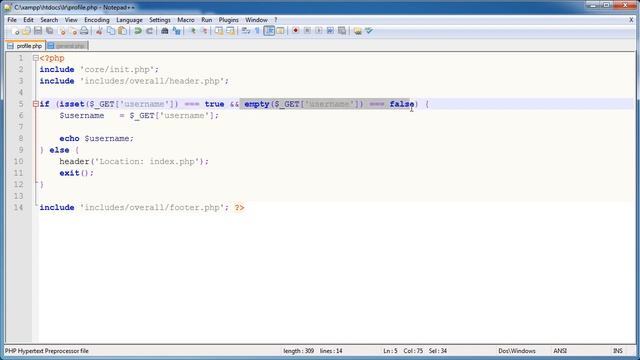
Task: Click the Open file toolbar icon
Action: pyautogui.click(x=26, y=31)
